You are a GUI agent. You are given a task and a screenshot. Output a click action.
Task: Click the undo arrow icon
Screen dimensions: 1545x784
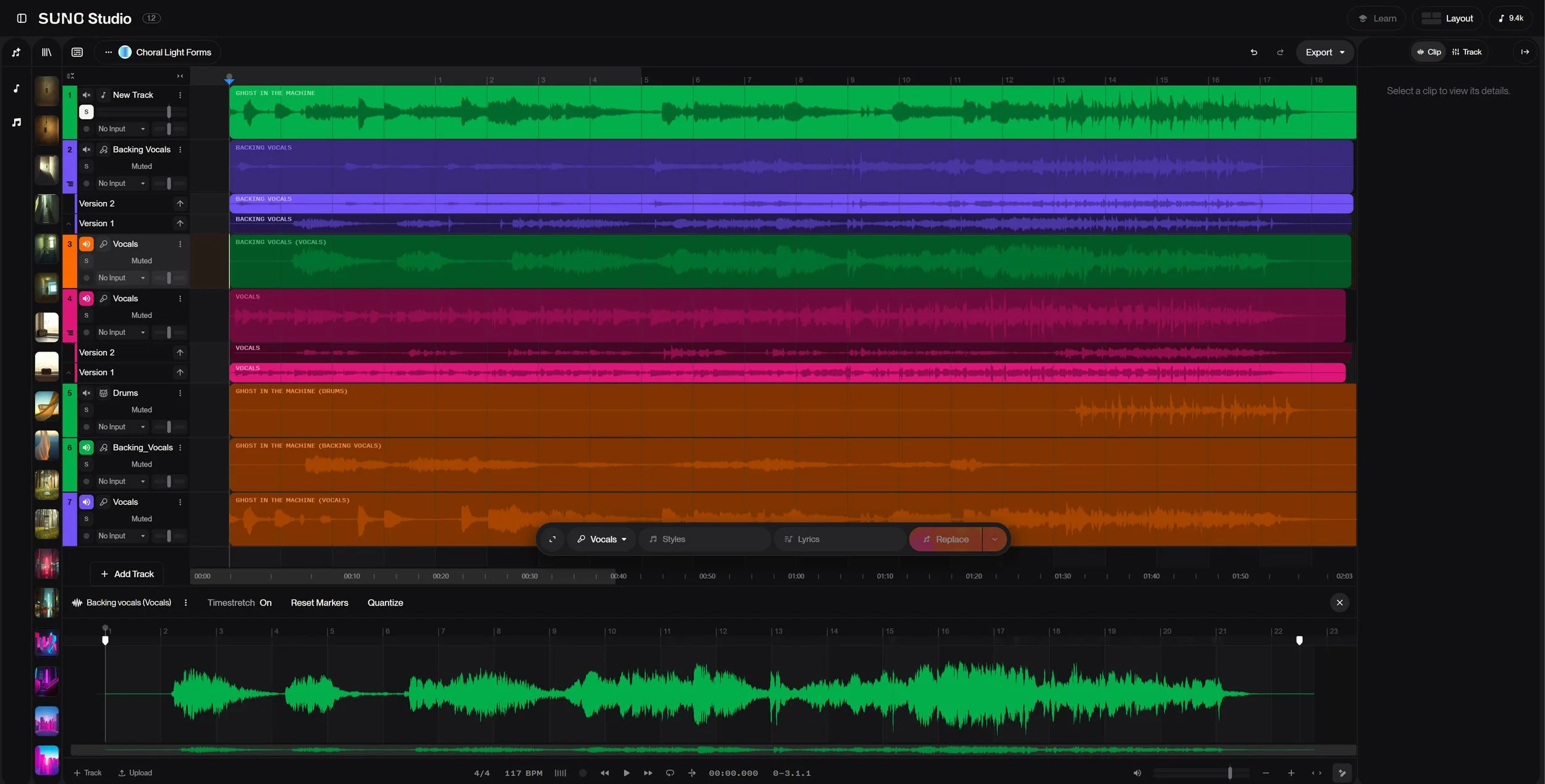click(1253, 53)
